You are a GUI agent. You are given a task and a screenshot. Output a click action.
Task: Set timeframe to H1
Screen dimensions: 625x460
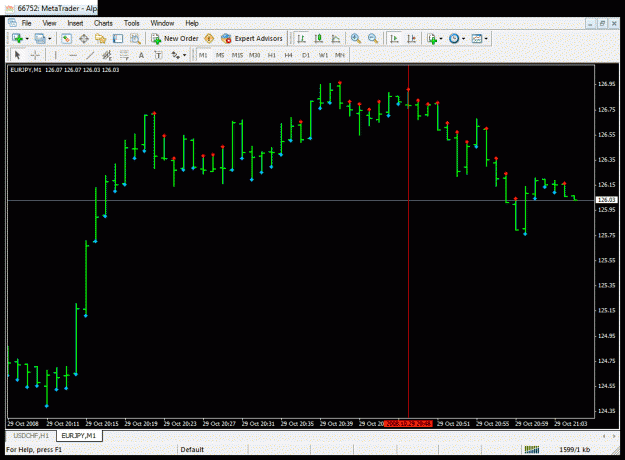272,55
